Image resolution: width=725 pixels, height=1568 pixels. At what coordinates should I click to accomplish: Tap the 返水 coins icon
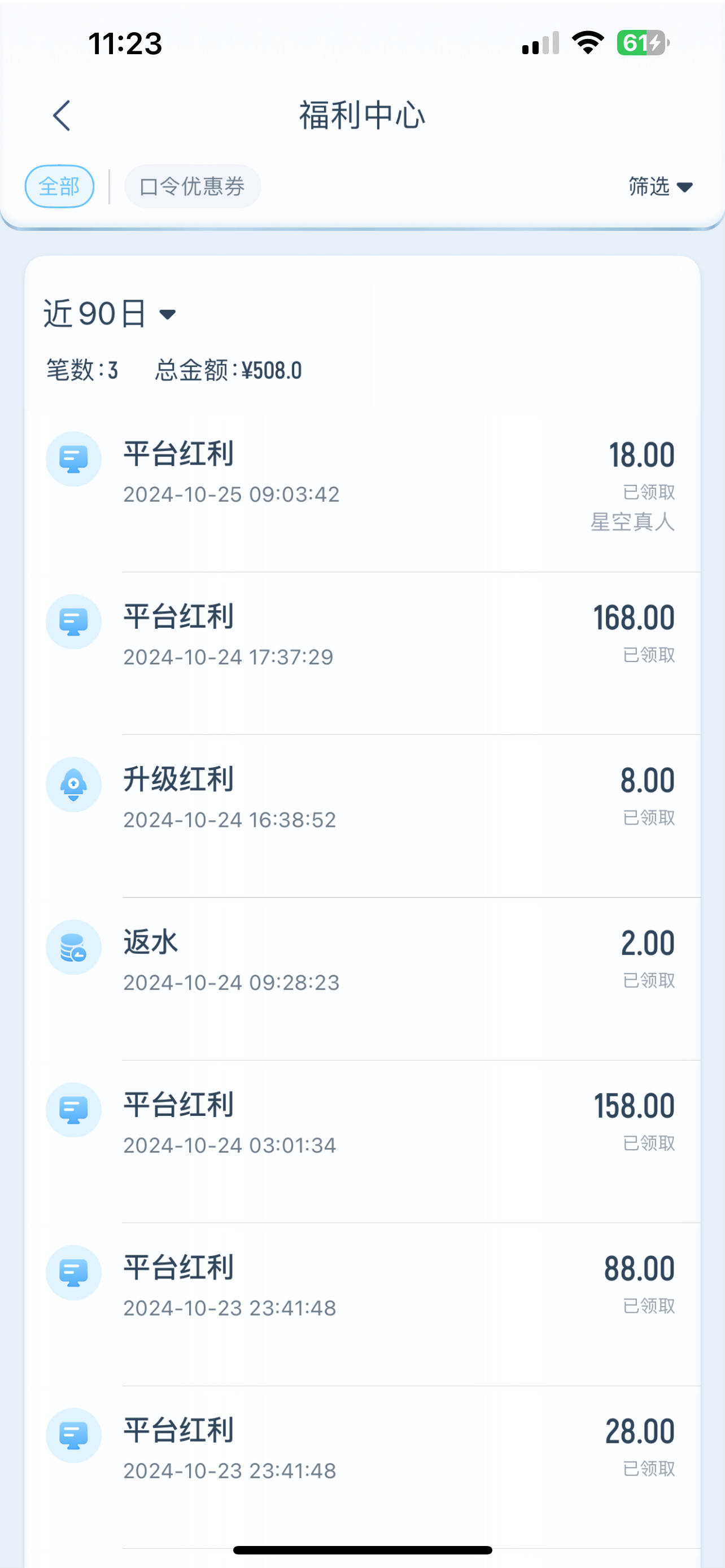tap(73, 947)
